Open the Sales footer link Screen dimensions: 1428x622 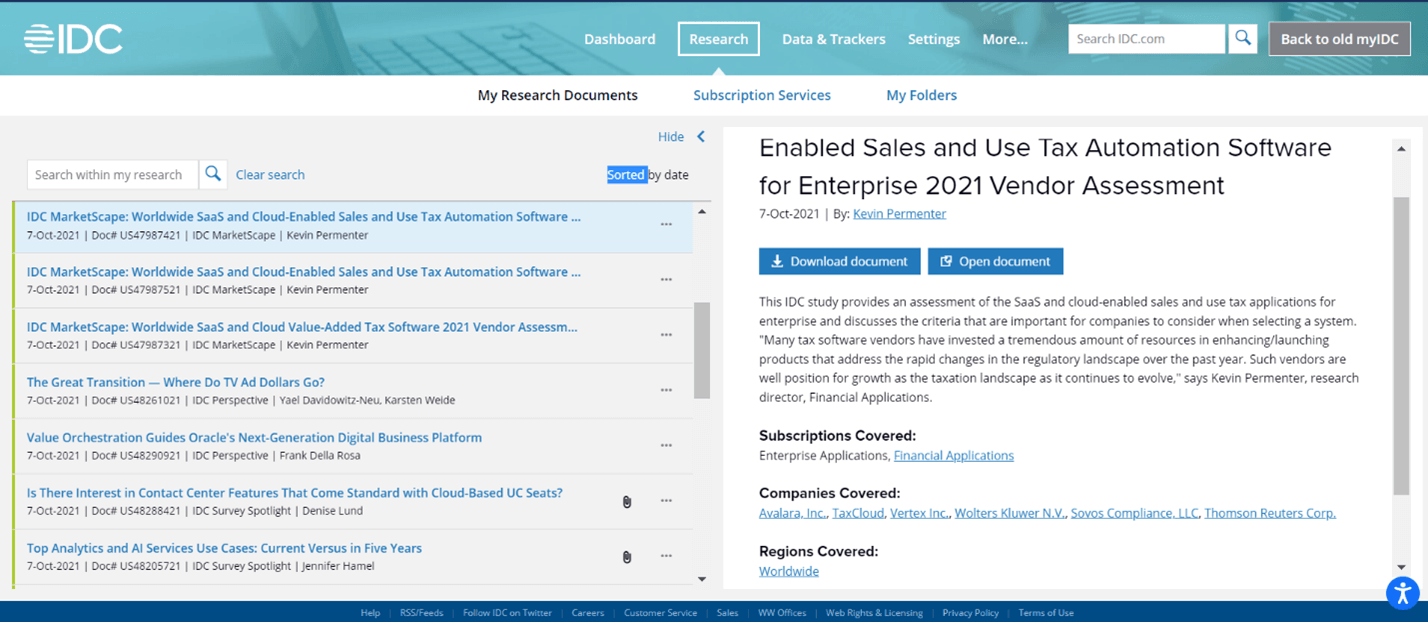[727, 613]
